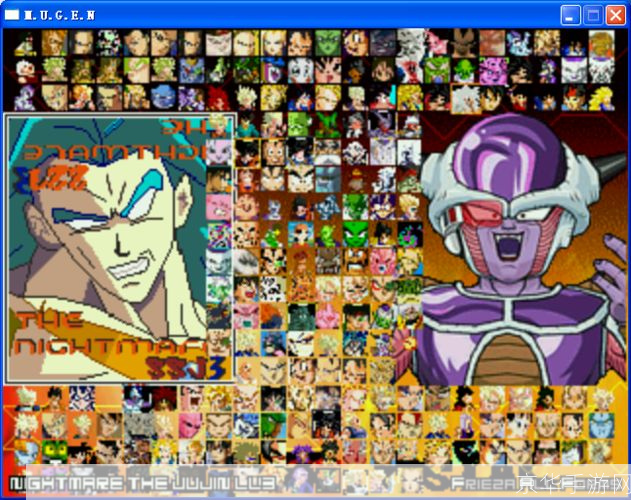Pick the brown Great Ape icon in top row
The height and width of the screenshot is (500, 631).
tap(464, 43)
